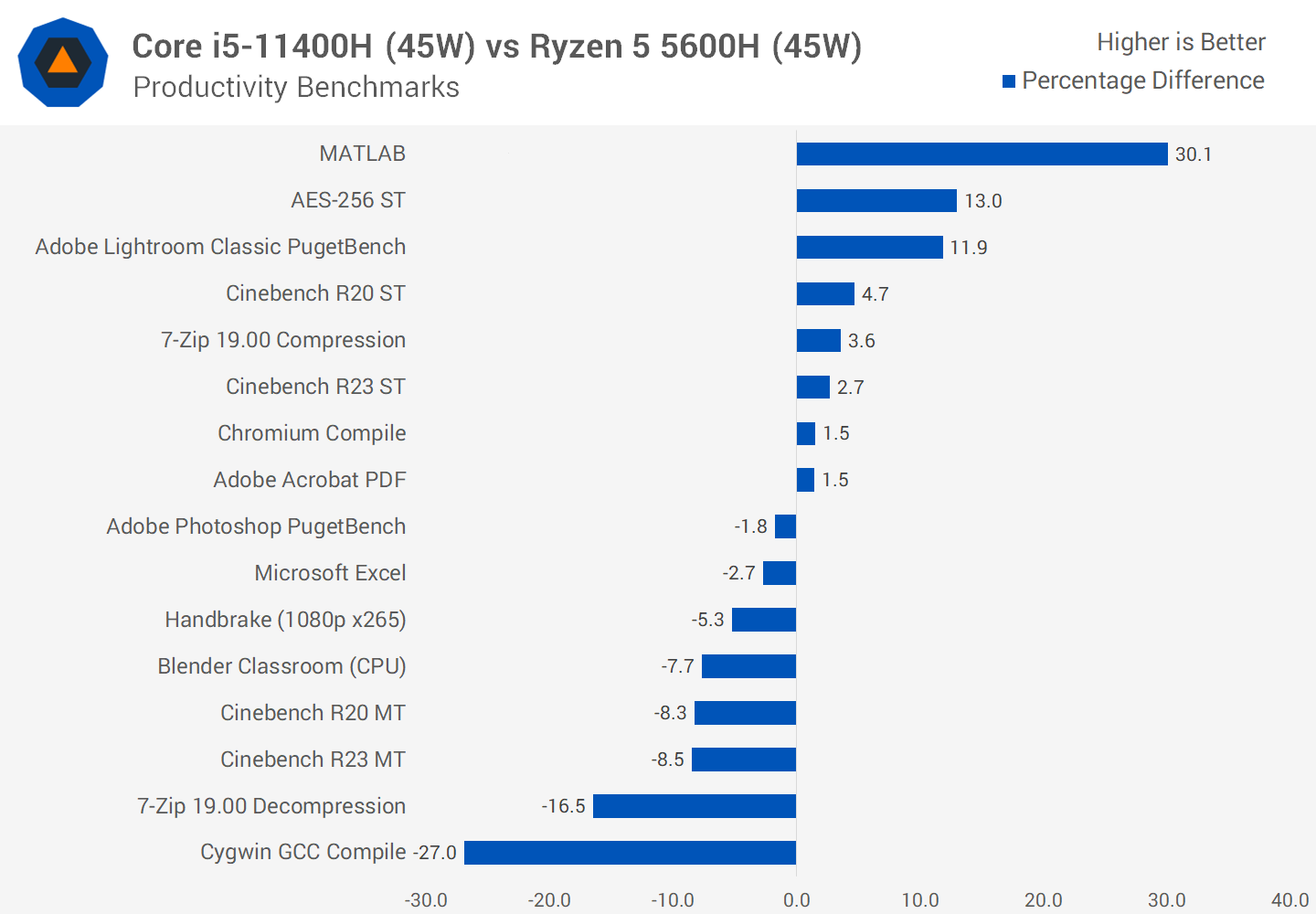Click the Cinebench R23 MT bar

pos(744,760)
